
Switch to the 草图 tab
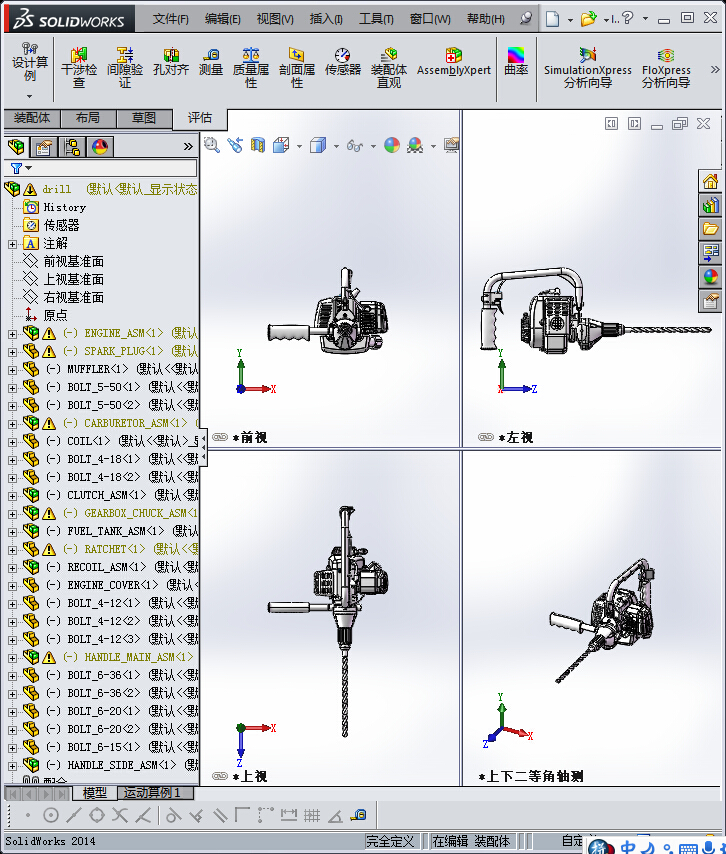(x=144, y=118)
